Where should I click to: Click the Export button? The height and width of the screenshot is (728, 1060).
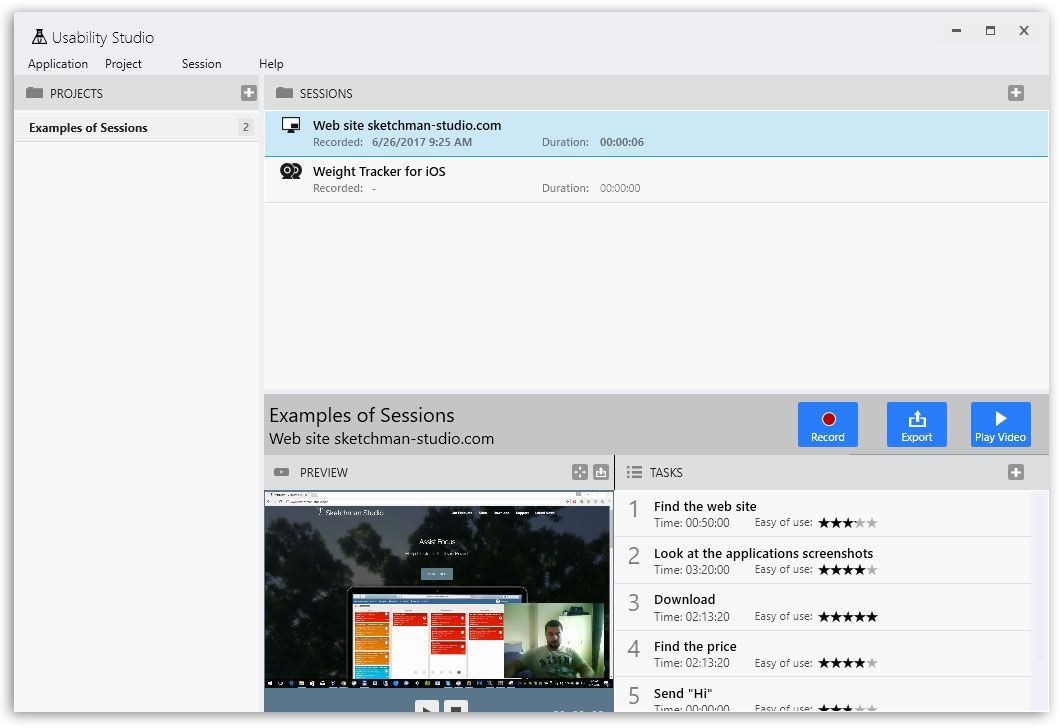916,425
